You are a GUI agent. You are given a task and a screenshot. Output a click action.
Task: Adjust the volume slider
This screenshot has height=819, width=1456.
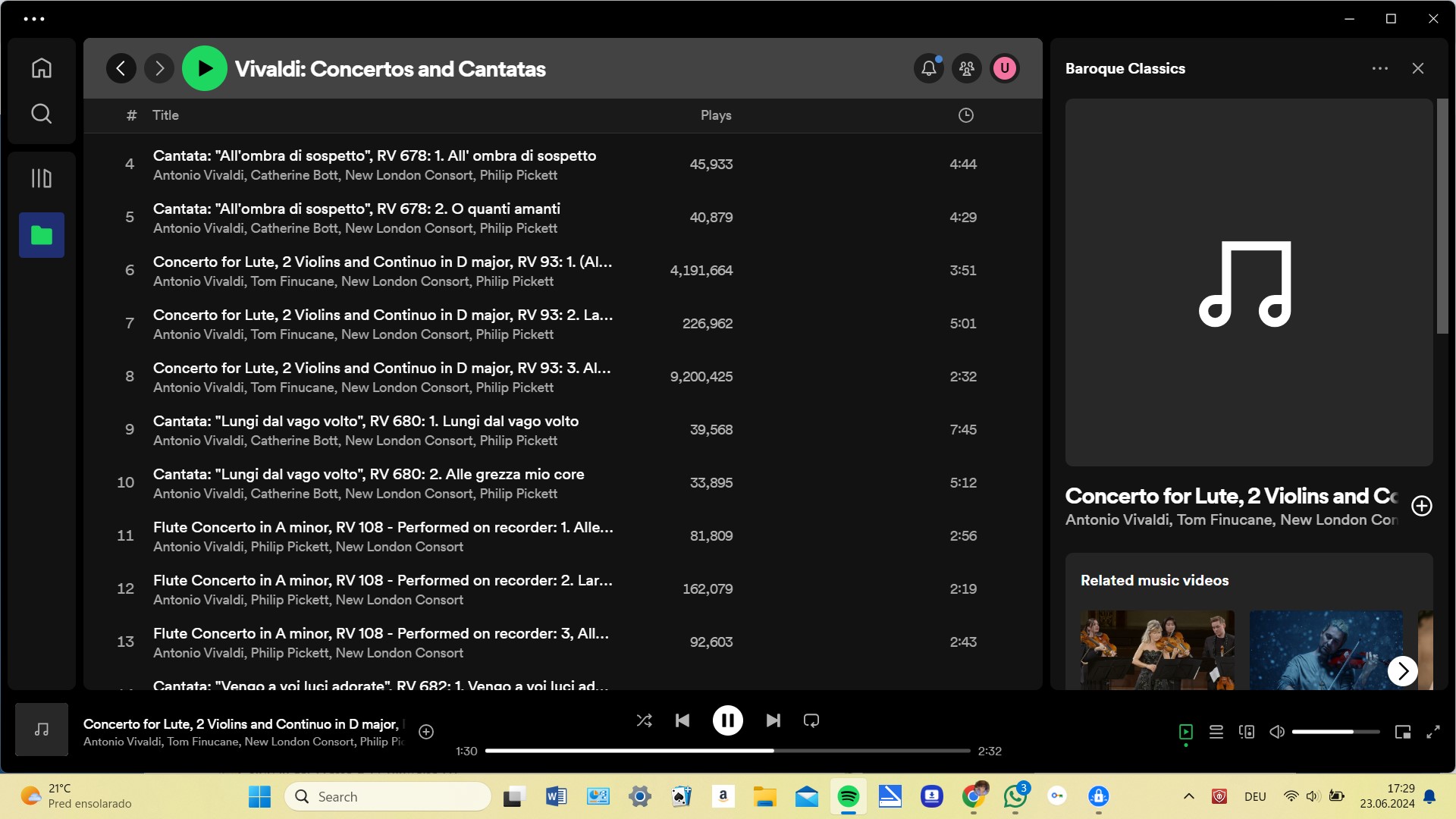(x=1336, y=732)
